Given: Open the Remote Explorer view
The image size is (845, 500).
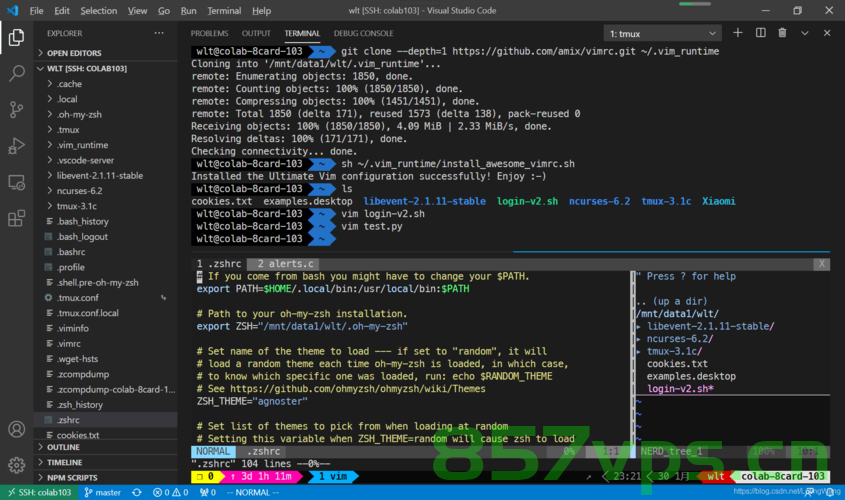Looking at the screenshot, I should tap(16, 183).
